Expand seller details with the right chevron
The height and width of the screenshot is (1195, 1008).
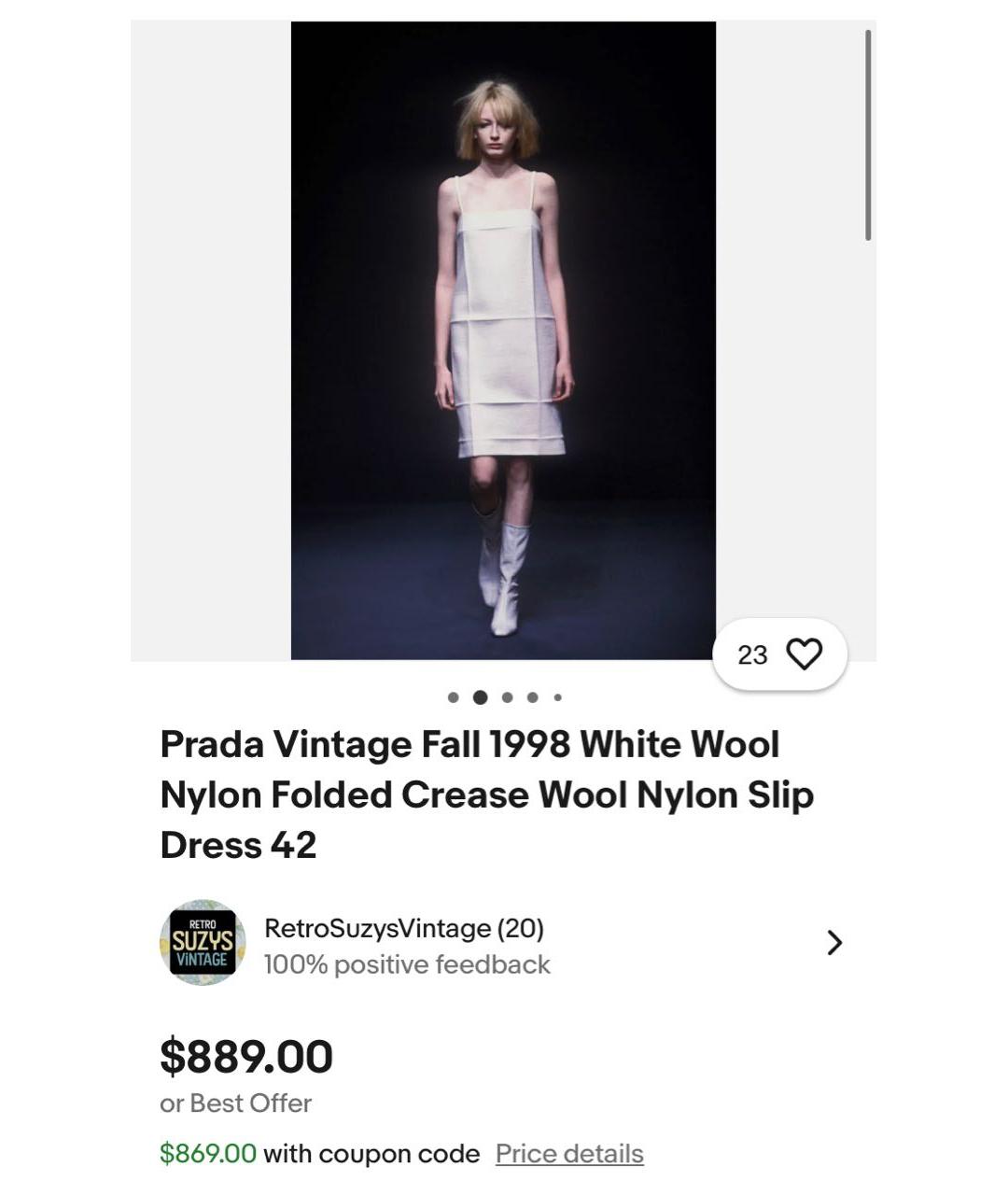(x=834, y=943)
